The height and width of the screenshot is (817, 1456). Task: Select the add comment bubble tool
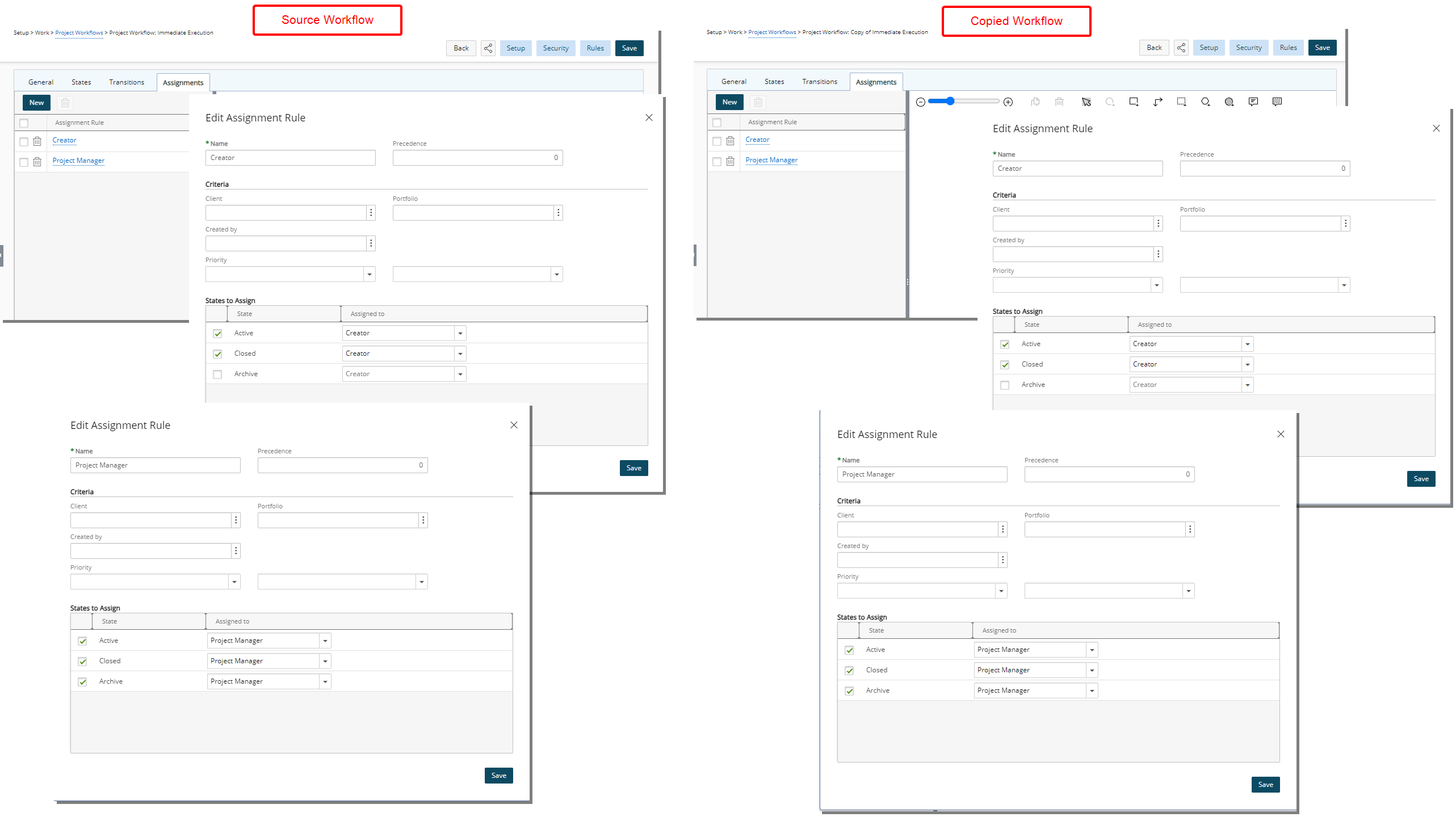tap(1253, 102)
